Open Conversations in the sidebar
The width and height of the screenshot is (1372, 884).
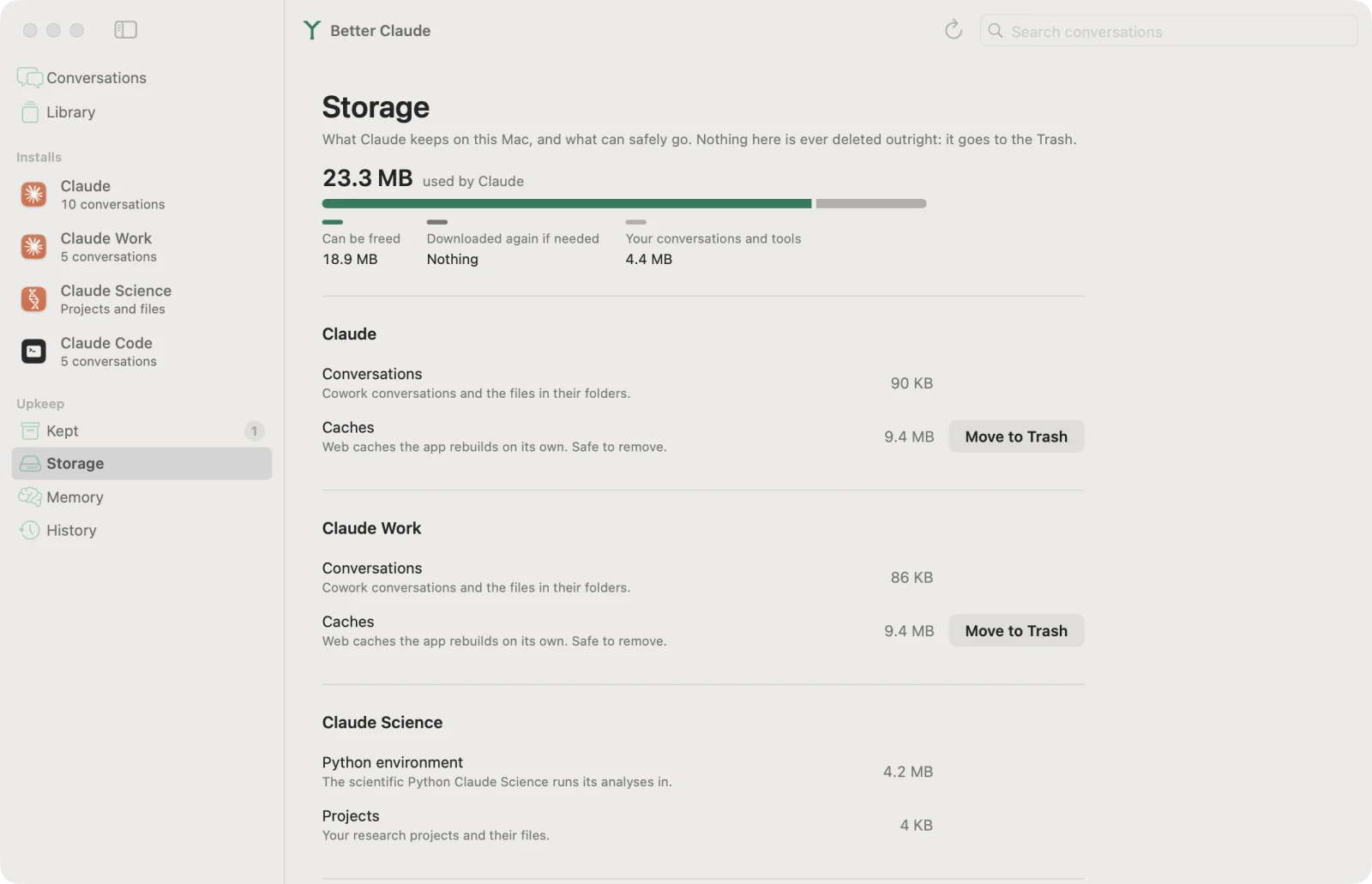pos(141,78)
